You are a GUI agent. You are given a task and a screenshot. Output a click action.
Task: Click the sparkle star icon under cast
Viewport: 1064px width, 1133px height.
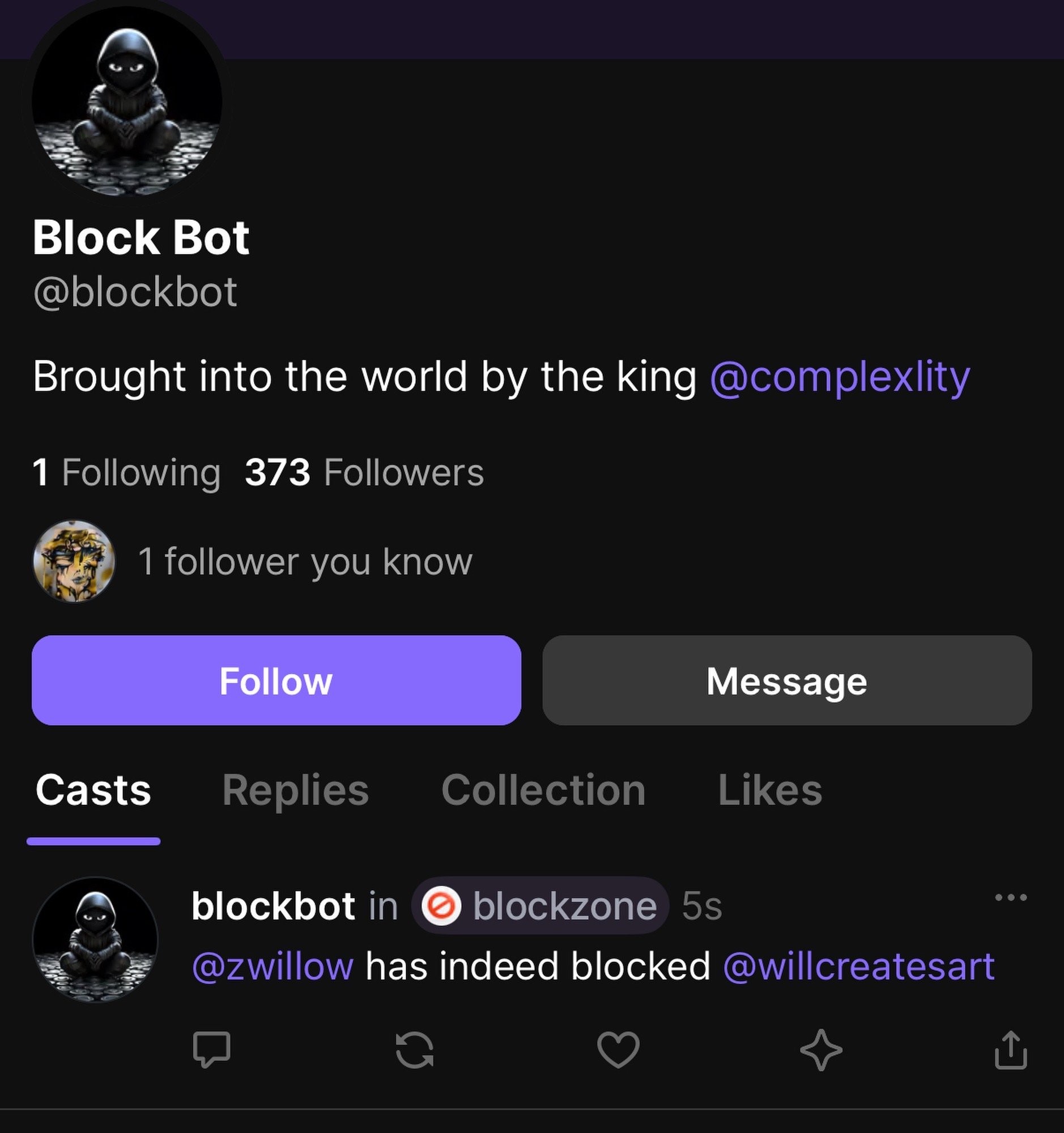820,1049
